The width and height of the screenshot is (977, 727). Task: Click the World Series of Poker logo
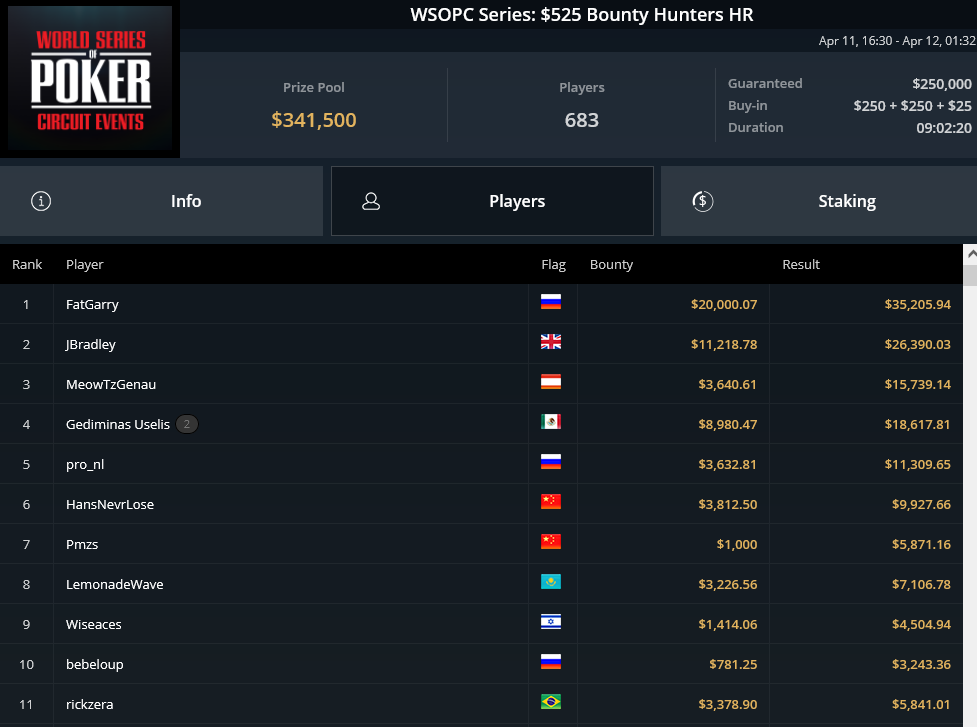point(90,78)
